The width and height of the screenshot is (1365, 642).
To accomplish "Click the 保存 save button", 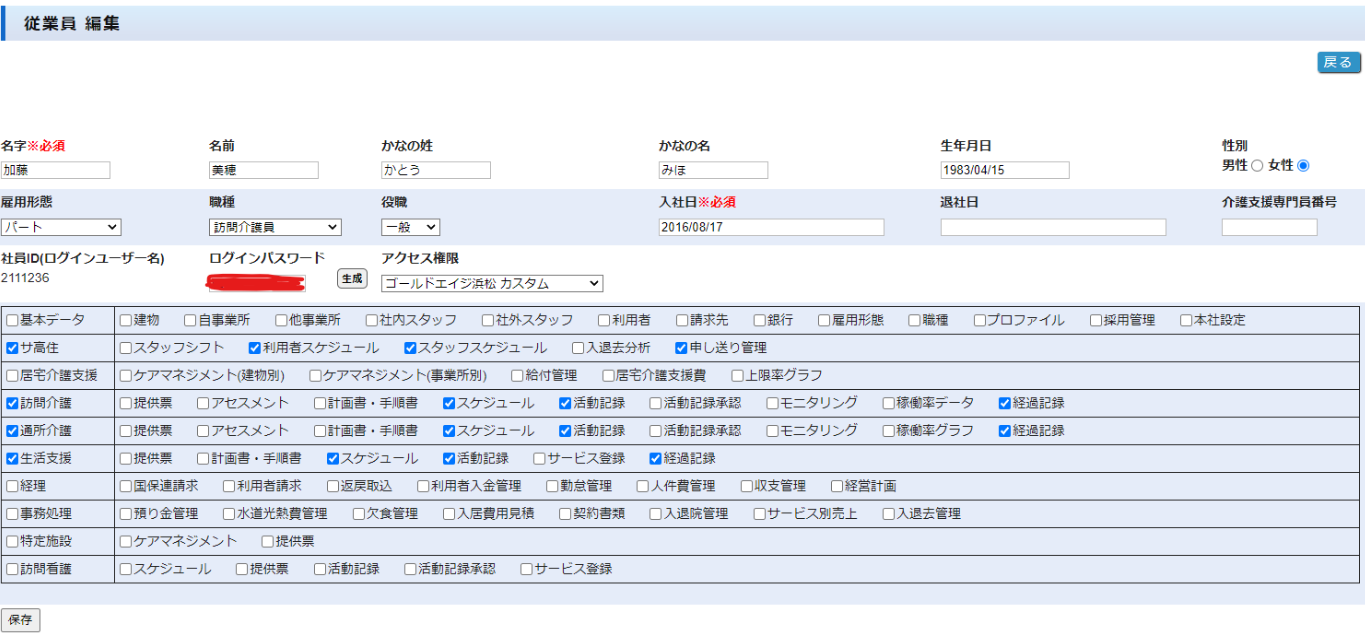I will 20,620.
